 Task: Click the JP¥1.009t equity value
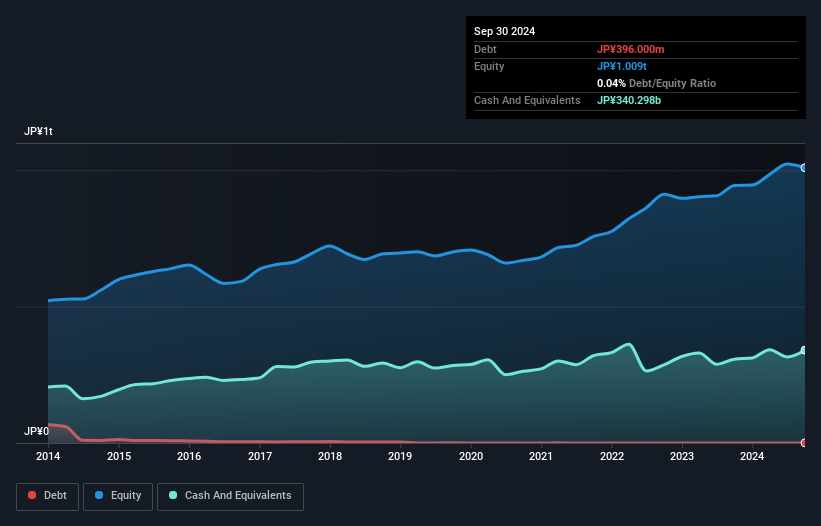pyautogui.click(x=622, y=66)
